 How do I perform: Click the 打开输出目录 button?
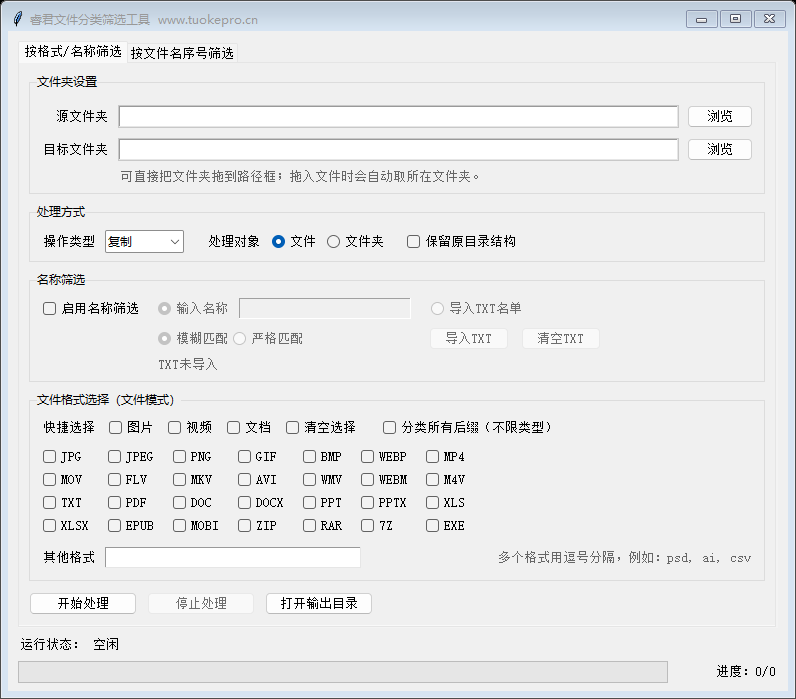coord(319,604)
